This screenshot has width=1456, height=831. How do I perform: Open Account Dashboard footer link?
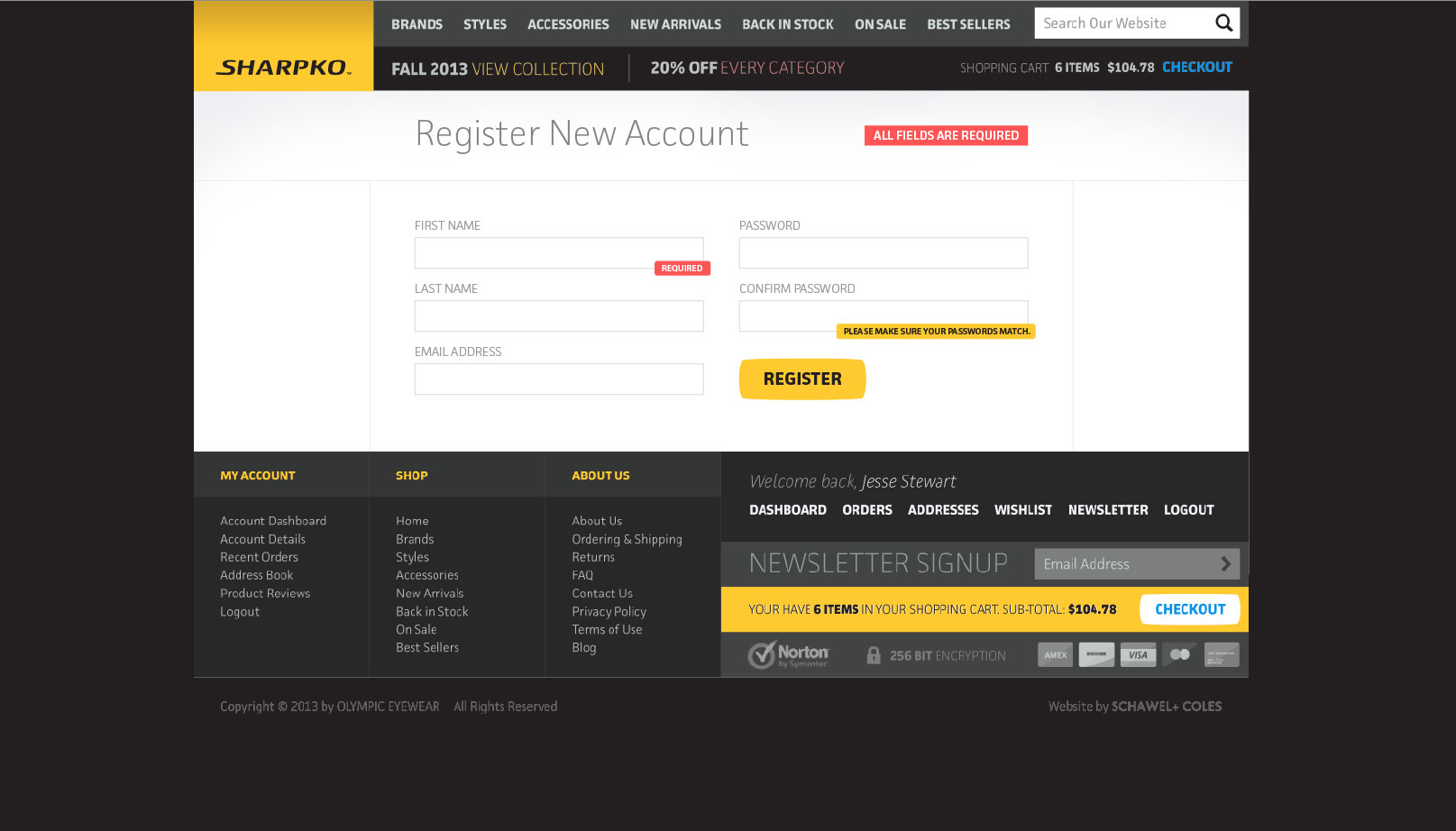coord(273,521)
